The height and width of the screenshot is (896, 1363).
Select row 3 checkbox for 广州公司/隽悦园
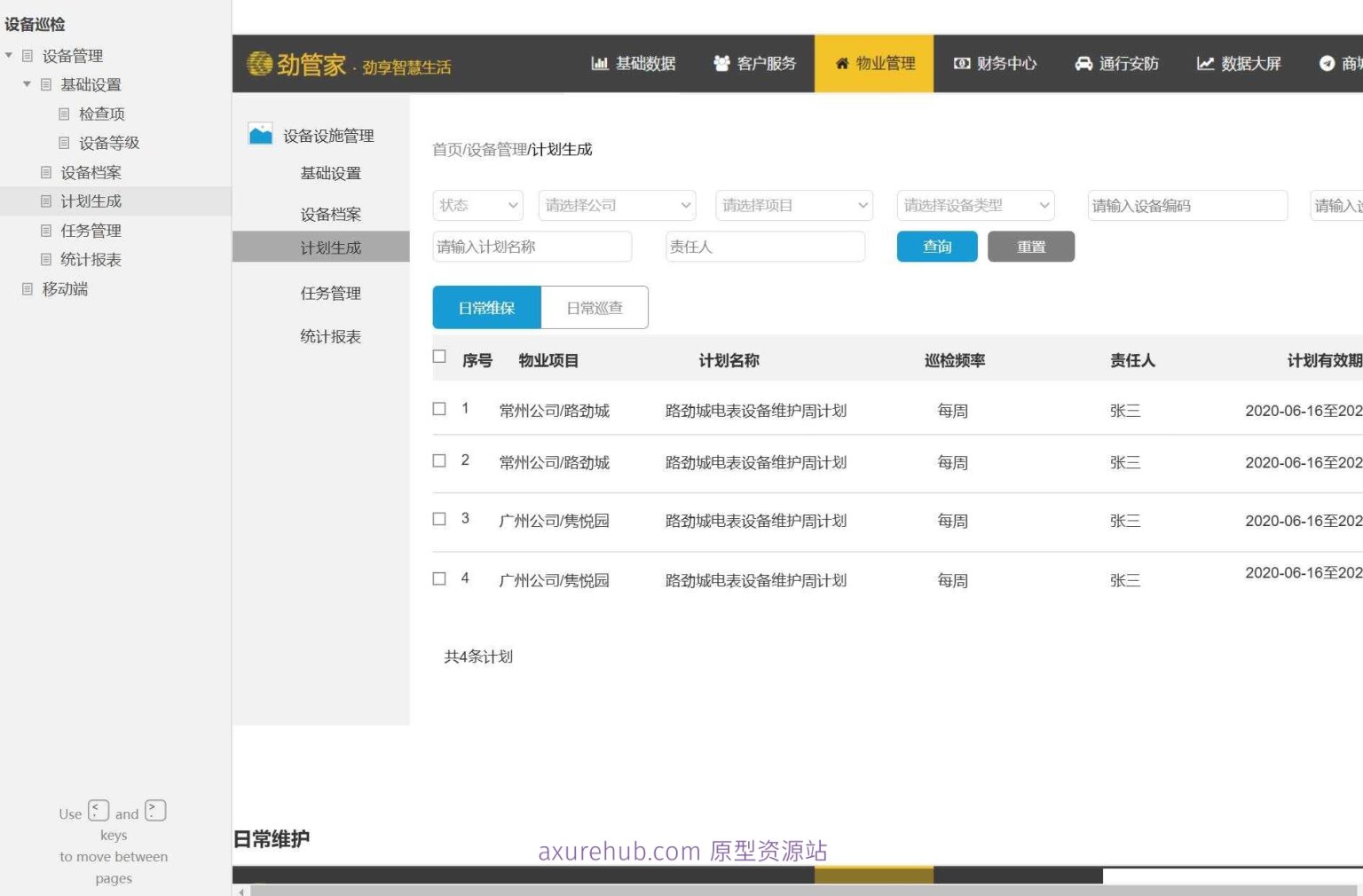[x=439, y=519]
